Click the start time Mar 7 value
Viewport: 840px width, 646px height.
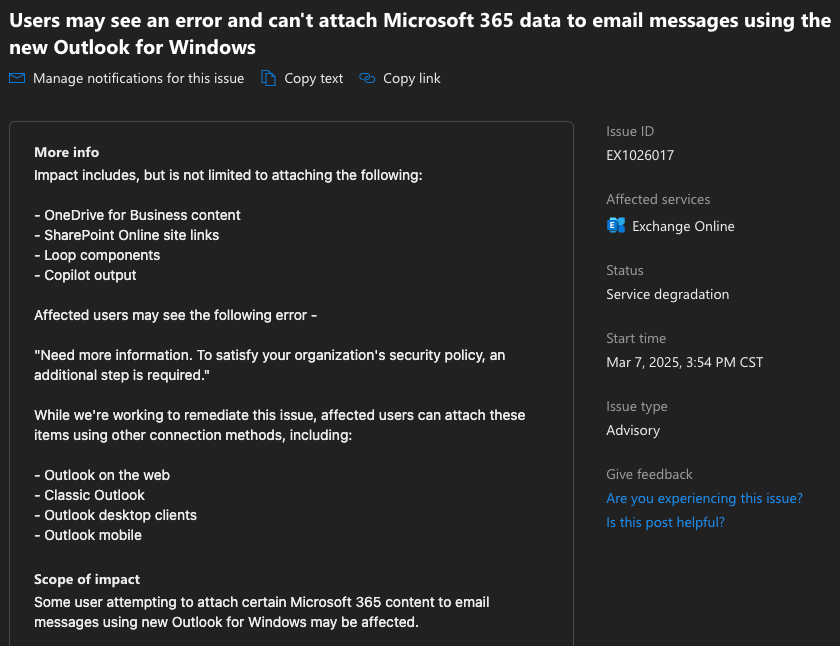(x=684, y=362)
